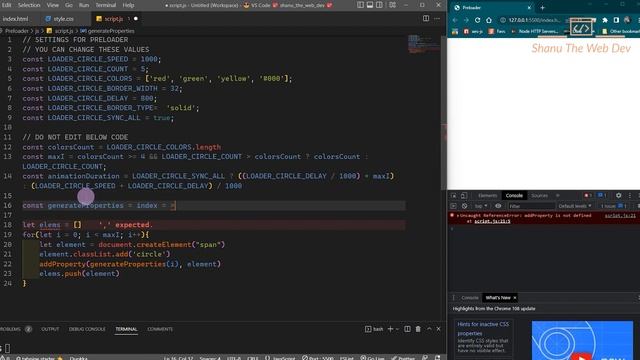
Task: Maximize panel with chevron up icon
Action: (x=429, y=329)
